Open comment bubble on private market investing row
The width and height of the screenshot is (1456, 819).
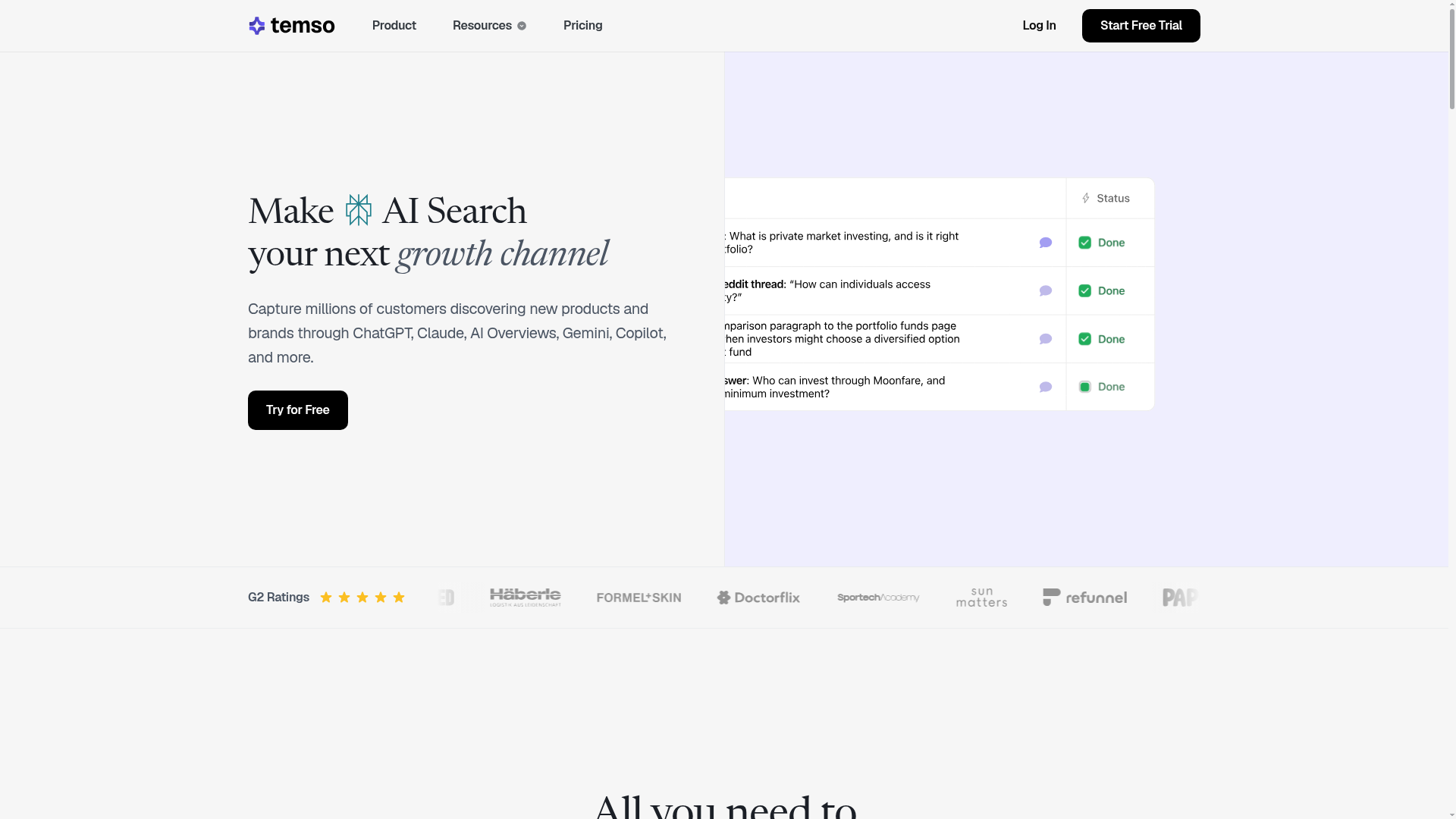[1046, 243]
